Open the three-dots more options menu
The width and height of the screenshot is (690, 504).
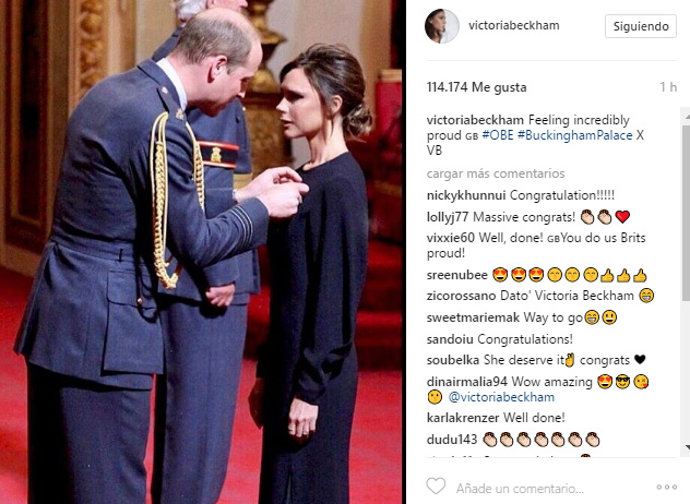click(666, 487)
